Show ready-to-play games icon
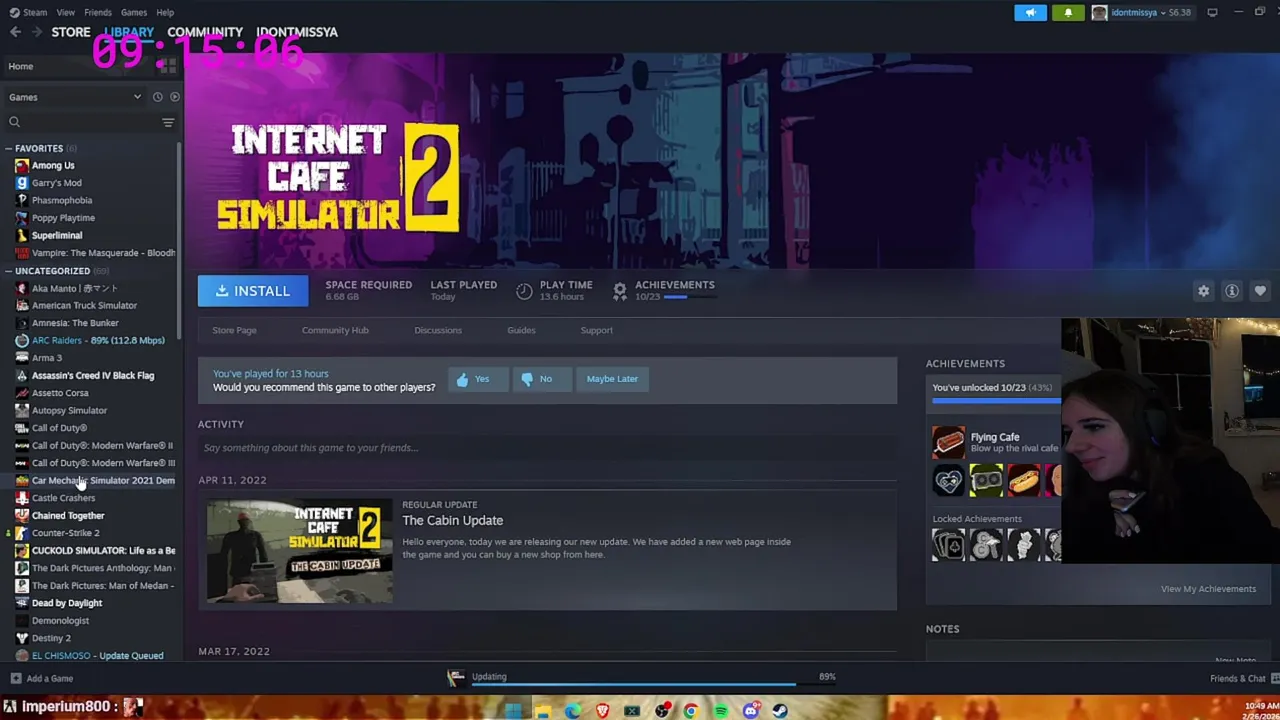 click(174, 97)
